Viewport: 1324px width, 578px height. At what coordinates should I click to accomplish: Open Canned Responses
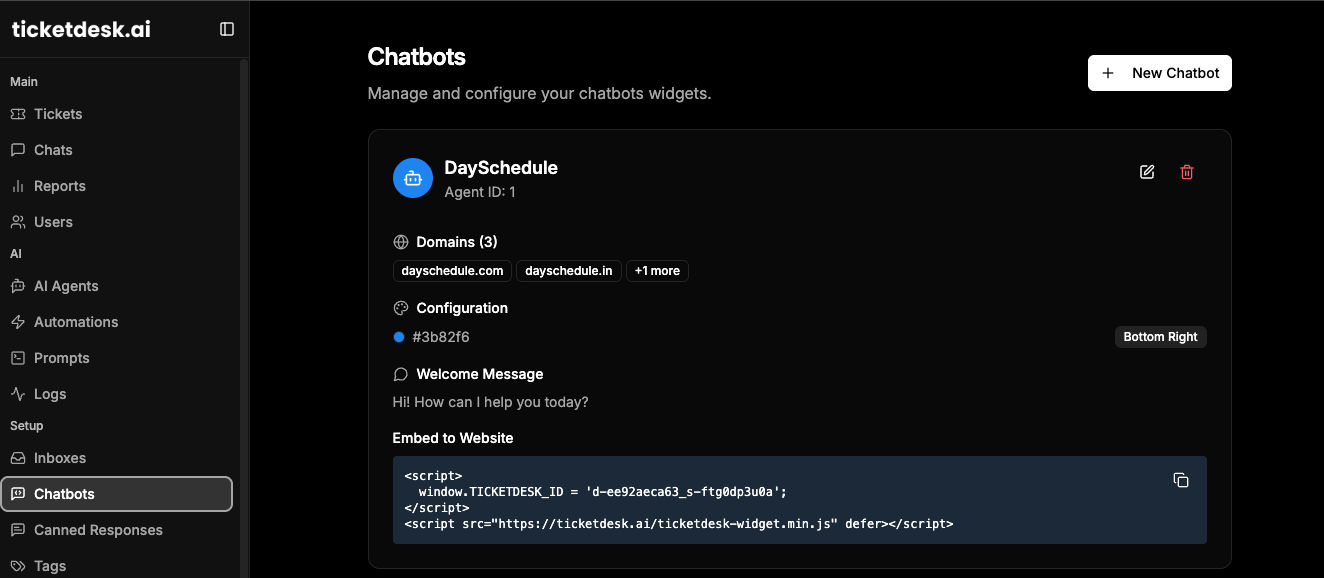click(98, 530)
